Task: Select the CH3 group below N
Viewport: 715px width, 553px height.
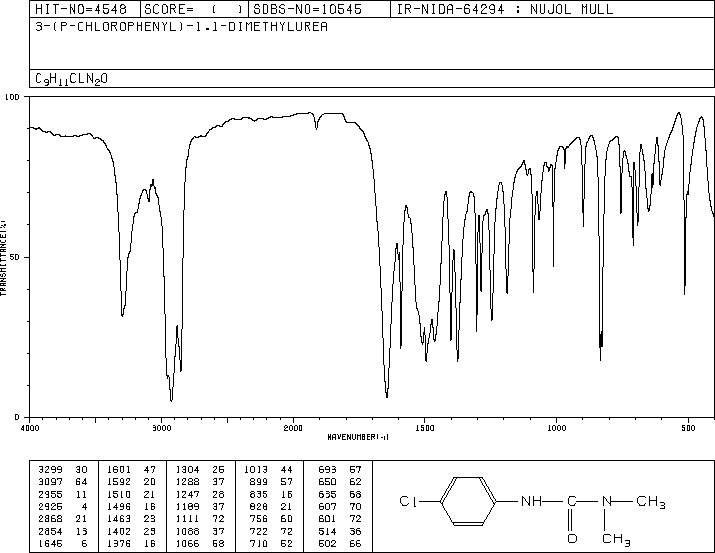Action: pos(616,540)
